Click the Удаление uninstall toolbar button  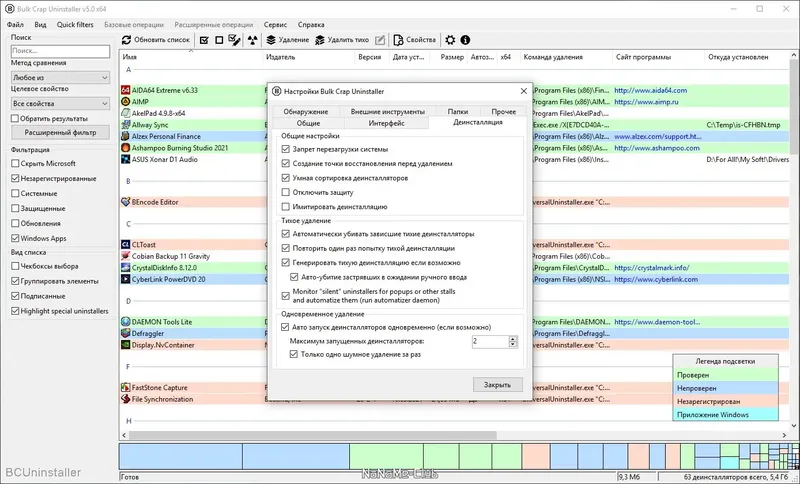pos(288,40)
